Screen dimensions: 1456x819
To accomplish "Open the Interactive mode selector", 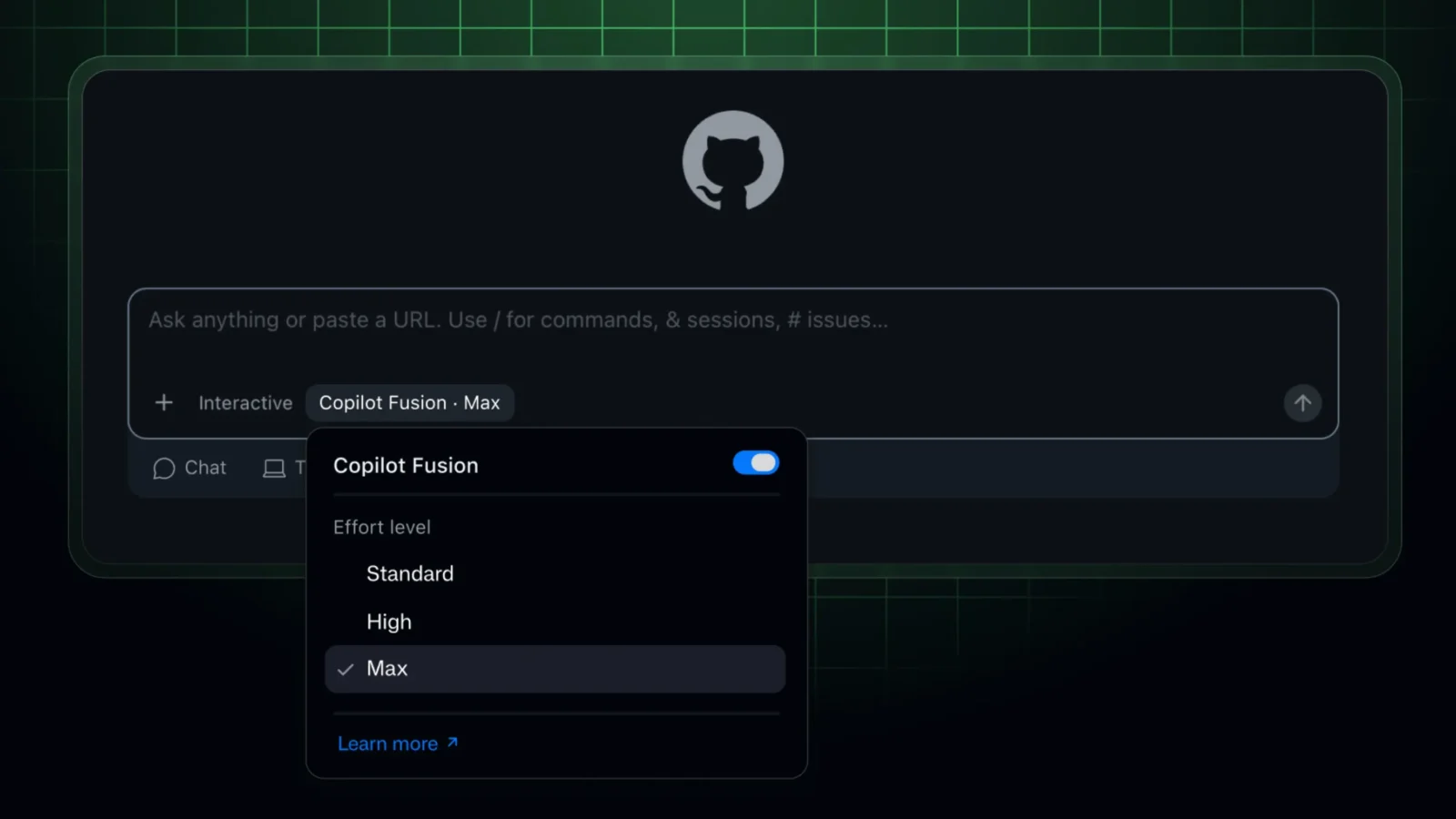I will 246,402.
